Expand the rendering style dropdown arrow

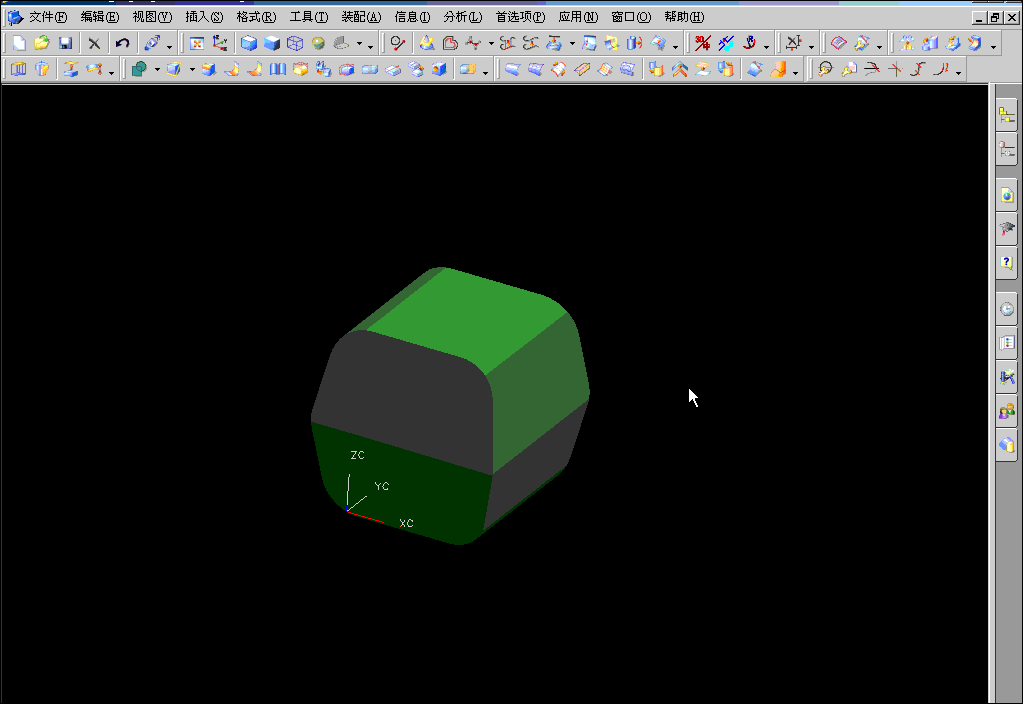click(358, 44)
